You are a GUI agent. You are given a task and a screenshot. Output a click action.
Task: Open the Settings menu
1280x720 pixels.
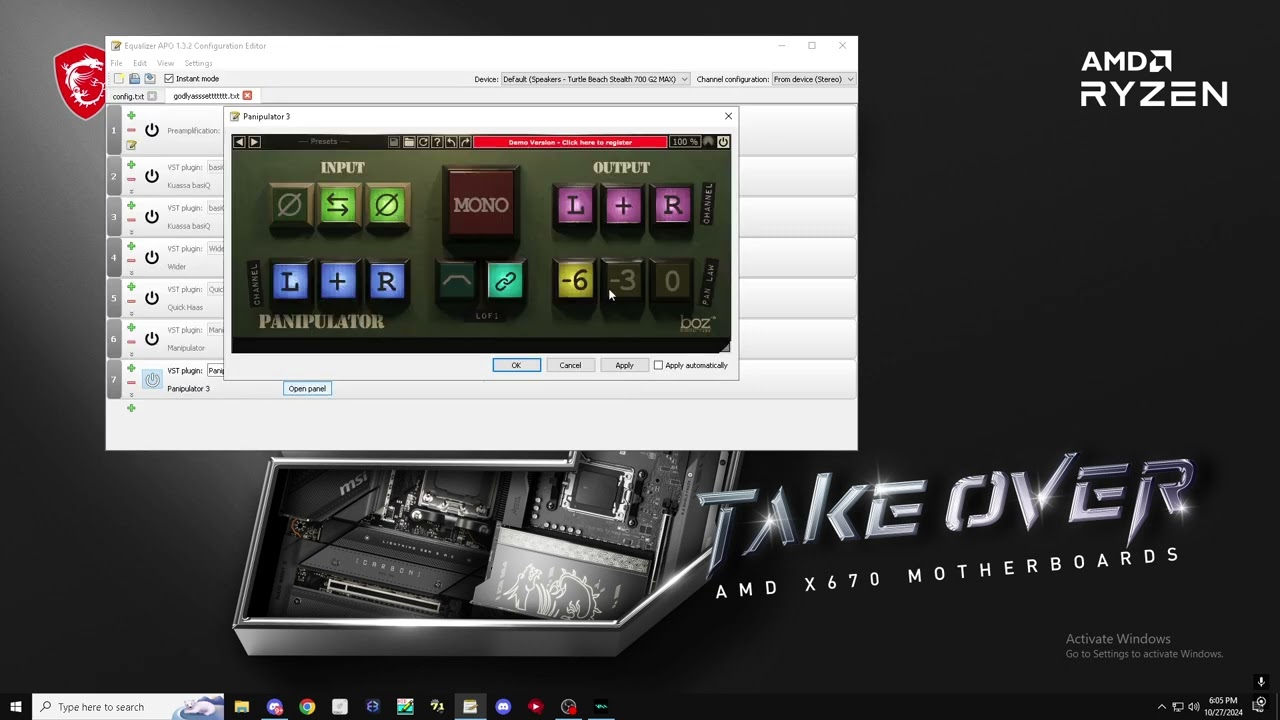tap(198, 63)
